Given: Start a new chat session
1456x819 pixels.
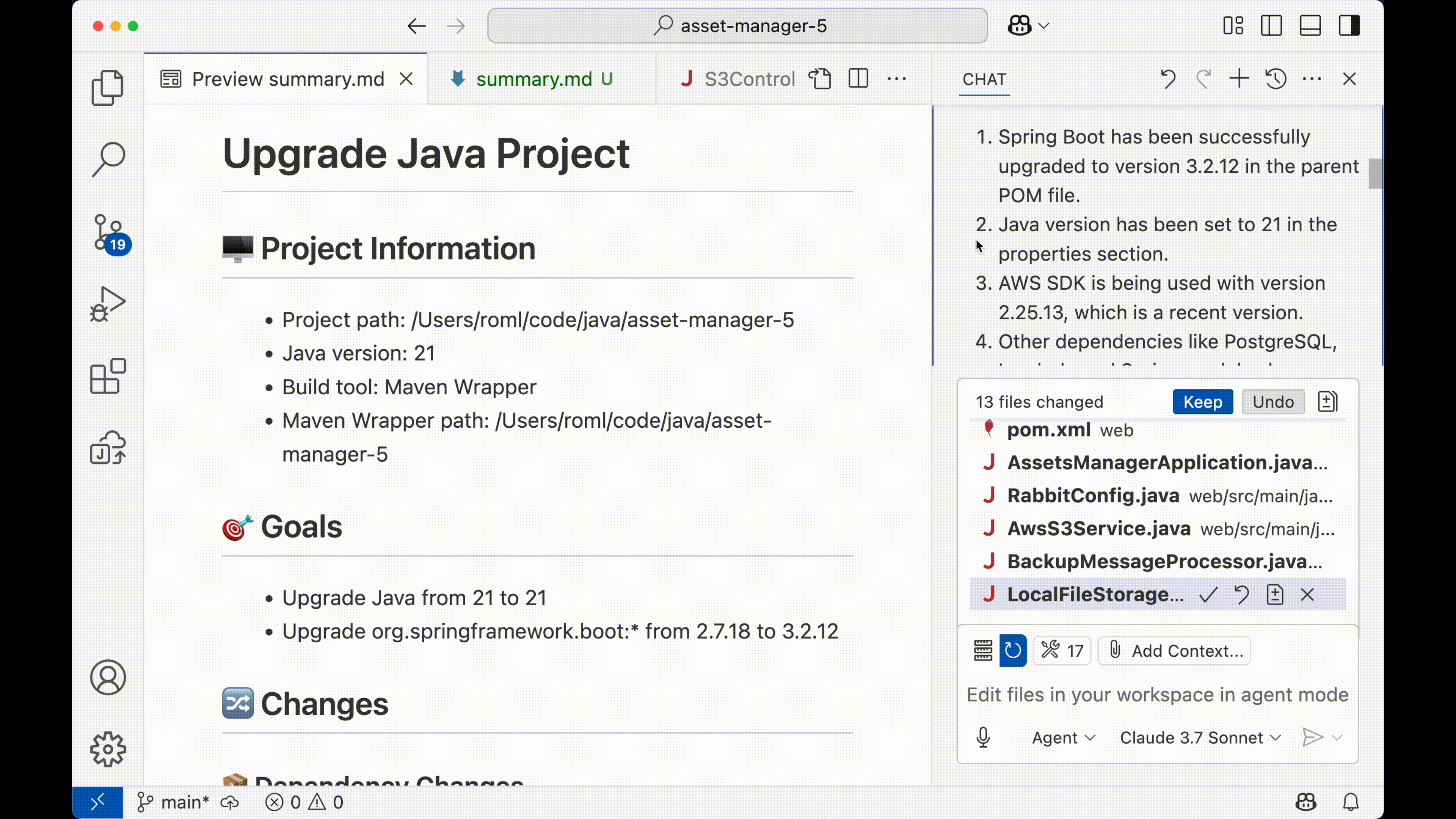Looking at the screenshot, I should pos(1239,79).
